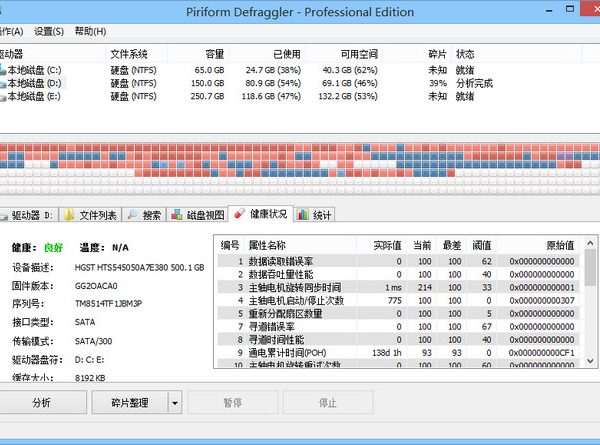Sort drives by 容量 column header
Viewport: 600px width, 445px height.
coord(214,53)
